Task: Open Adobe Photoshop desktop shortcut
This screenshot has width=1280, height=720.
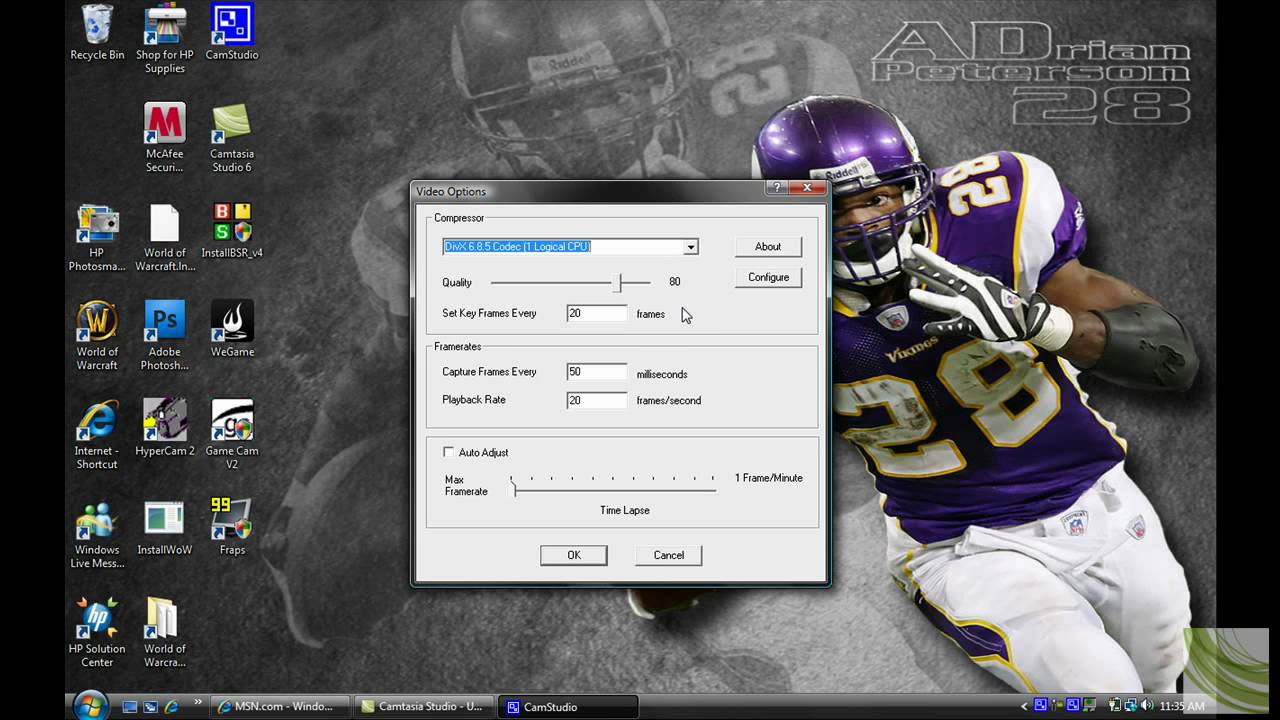Action: [x=164, y=336]
